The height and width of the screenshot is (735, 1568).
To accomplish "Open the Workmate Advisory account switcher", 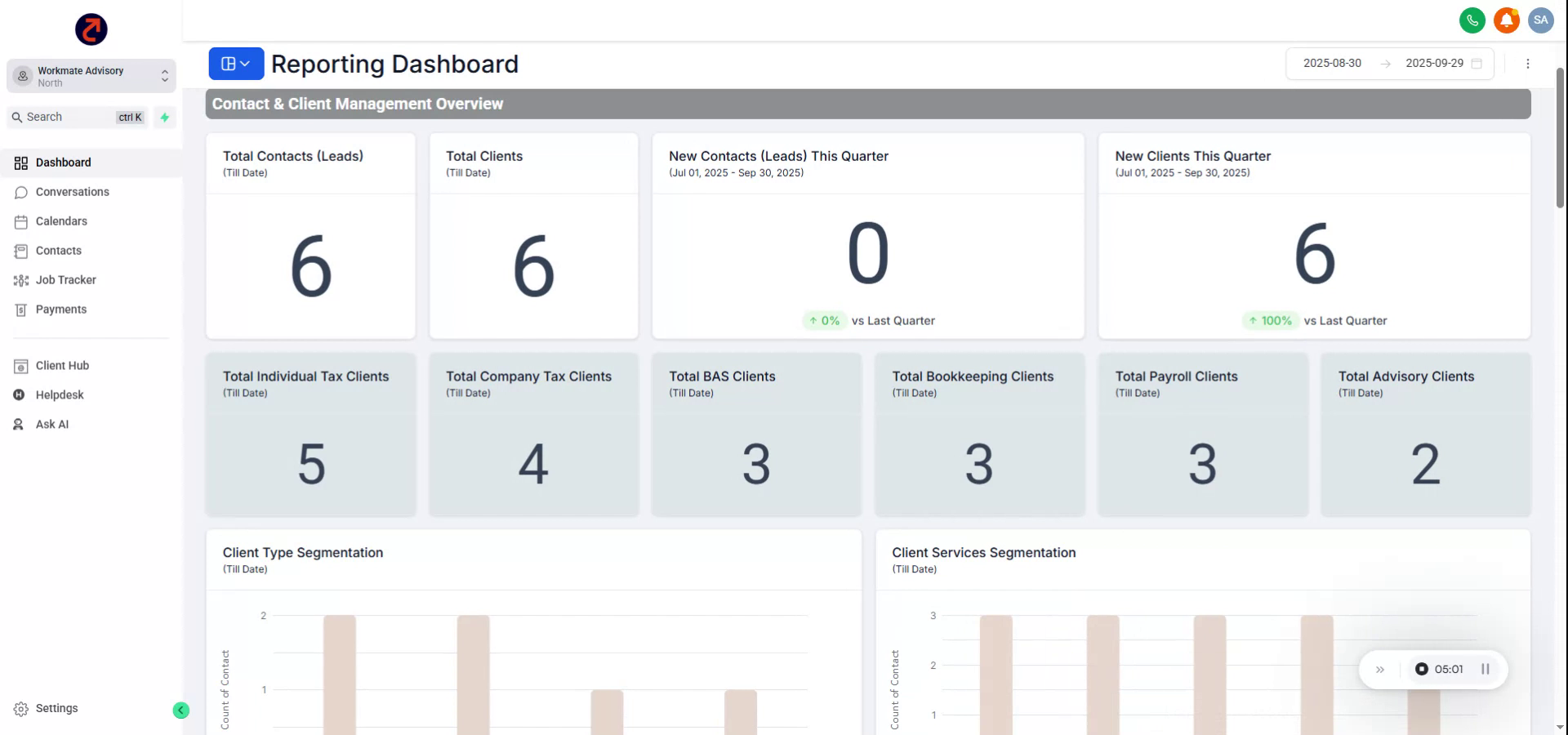I will tap(91, 76).
